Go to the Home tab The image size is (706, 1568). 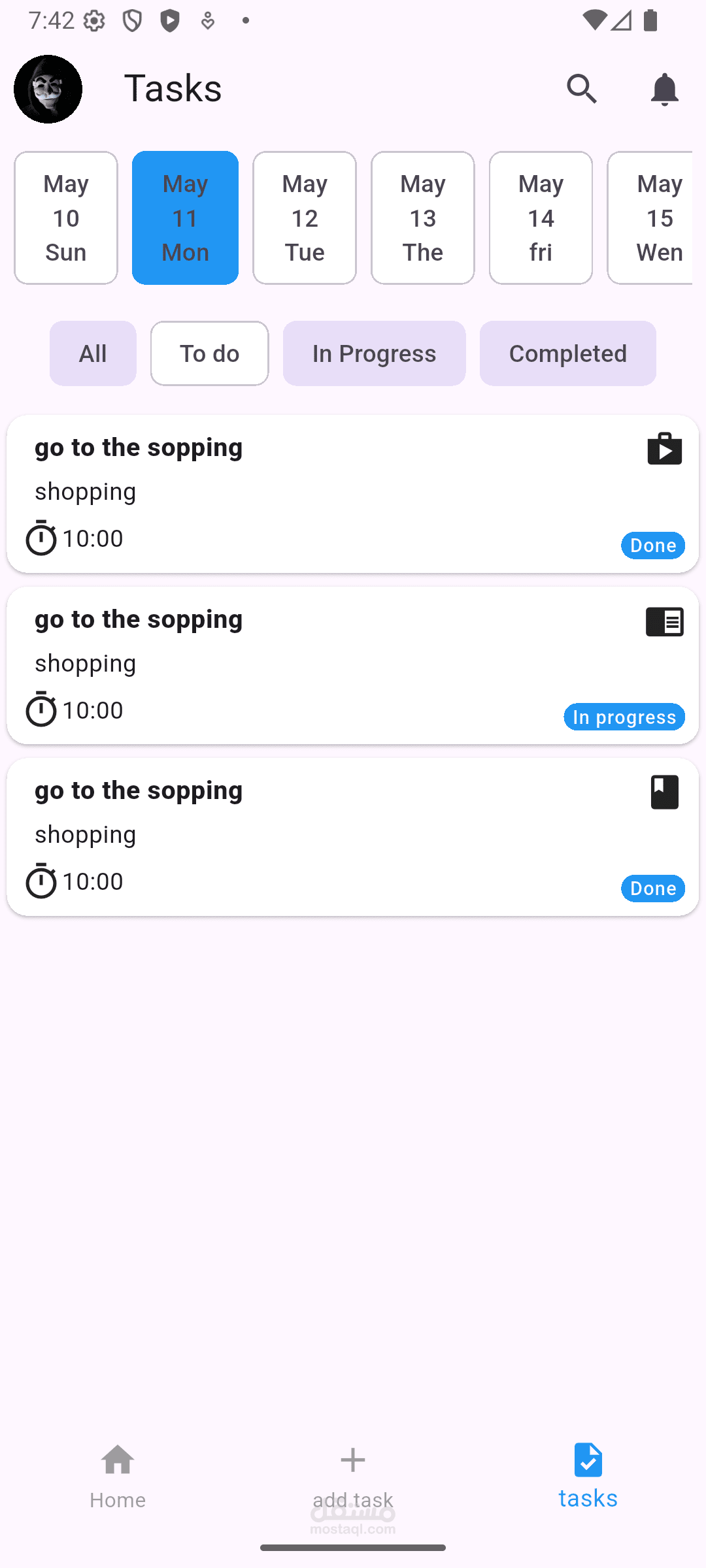(x=118, y=1477)
